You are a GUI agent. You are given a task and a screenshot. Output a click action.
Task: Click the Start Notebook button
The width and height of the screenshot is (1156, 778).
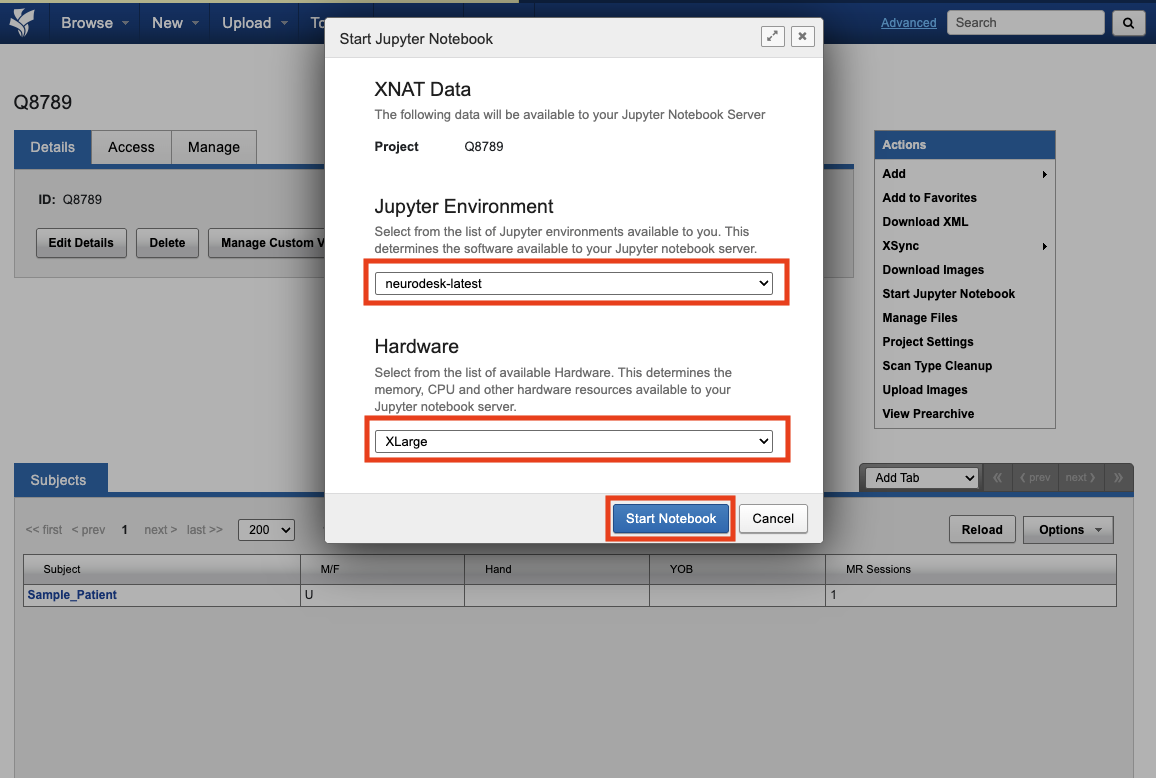point(671,518)
